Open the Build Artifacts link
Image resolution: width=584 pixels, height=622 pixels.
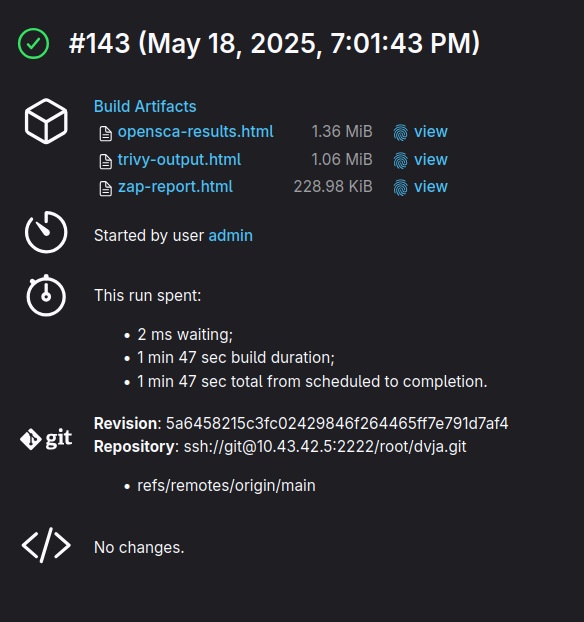(x=145, y=106)
